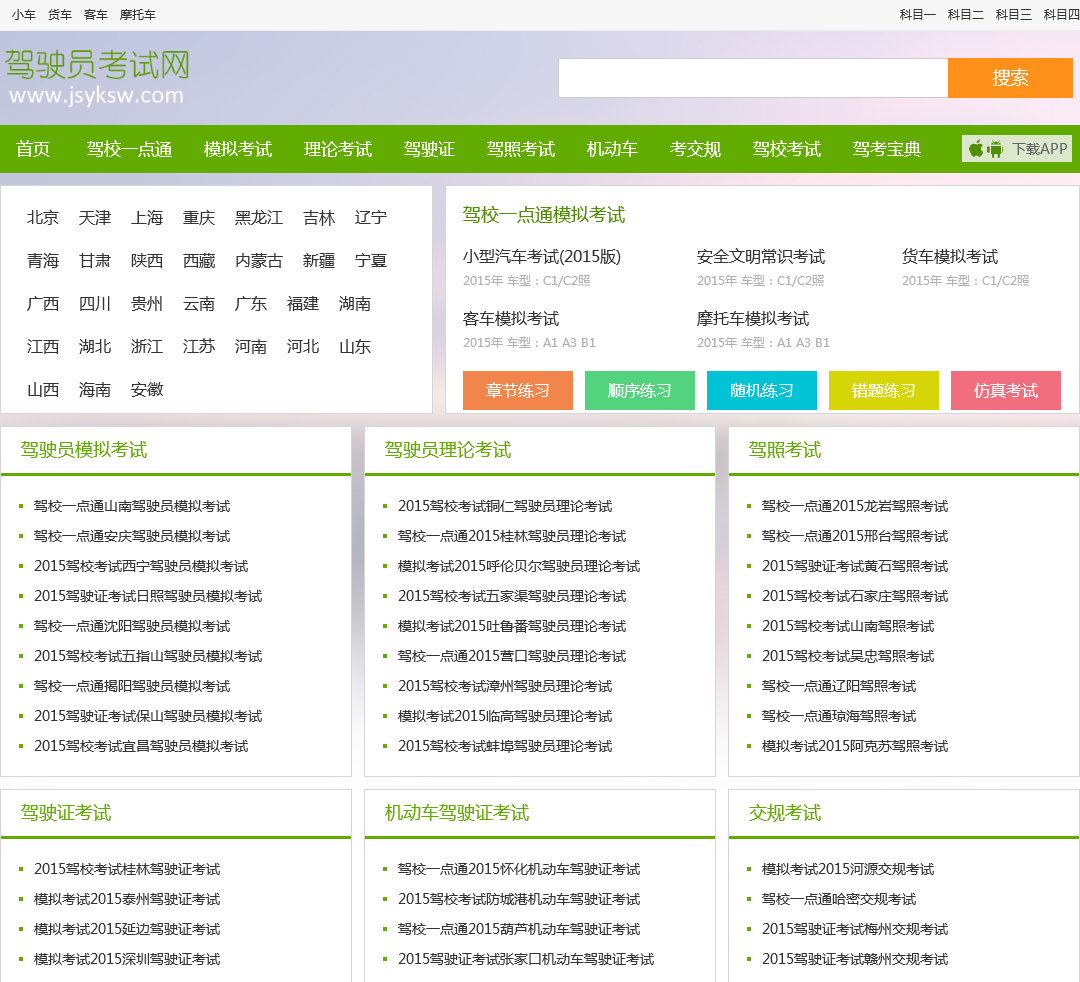This screenshot has height=982, width=1080.
Task: Click the Android robot icon beside 下载APP
Action: point(995,149)
